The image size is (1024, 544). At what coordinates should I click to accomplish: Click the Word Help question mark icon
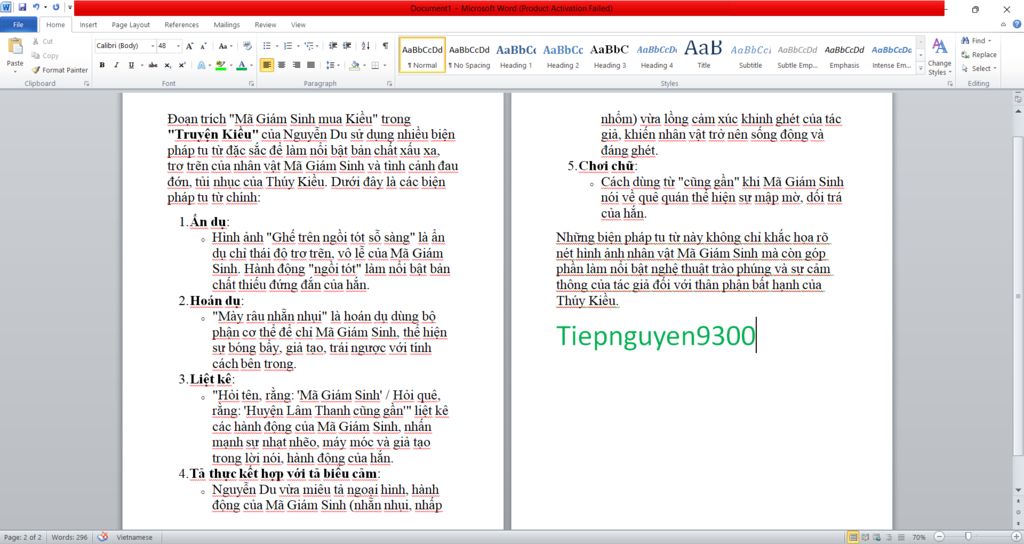1017,24
